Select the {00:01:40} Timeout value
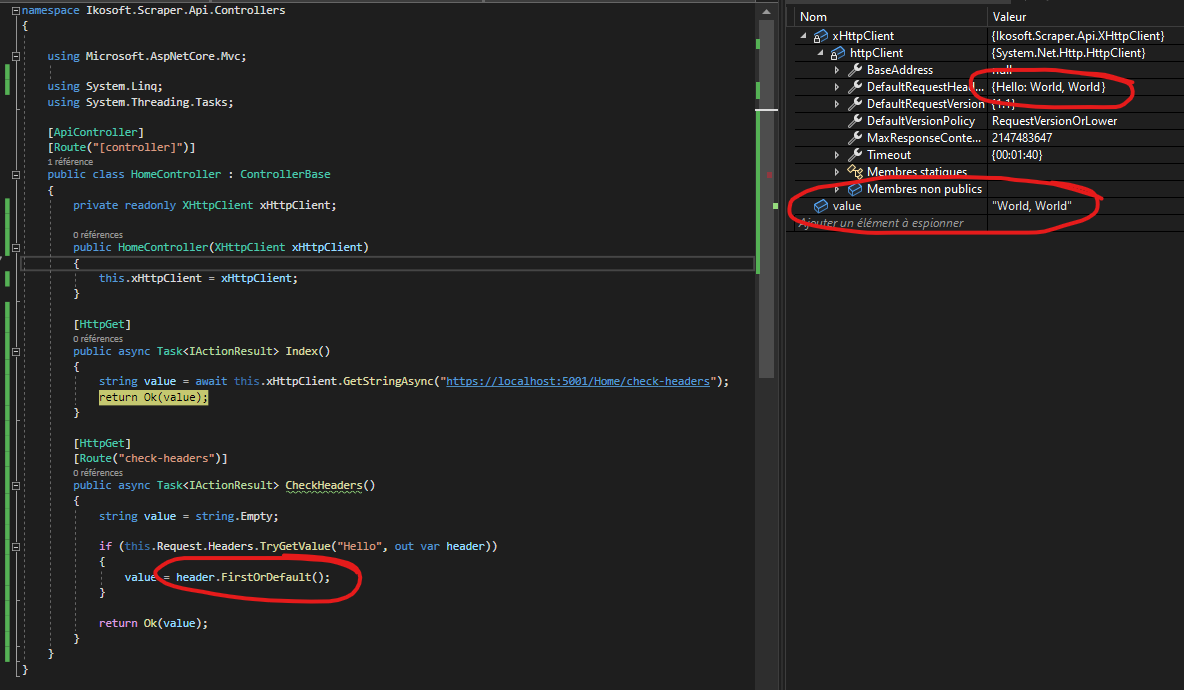The width and height of the screenshot is (1184, 690). [1016, 155]
